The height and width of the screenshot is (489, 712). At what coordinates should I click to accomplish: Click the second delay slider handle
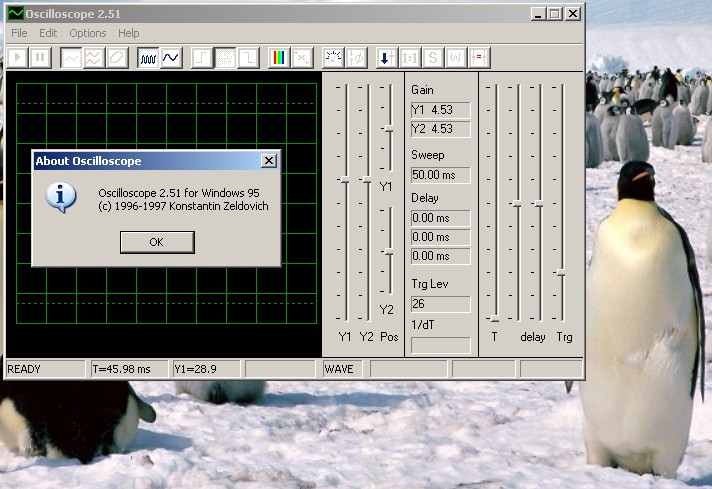pos(539,203)
